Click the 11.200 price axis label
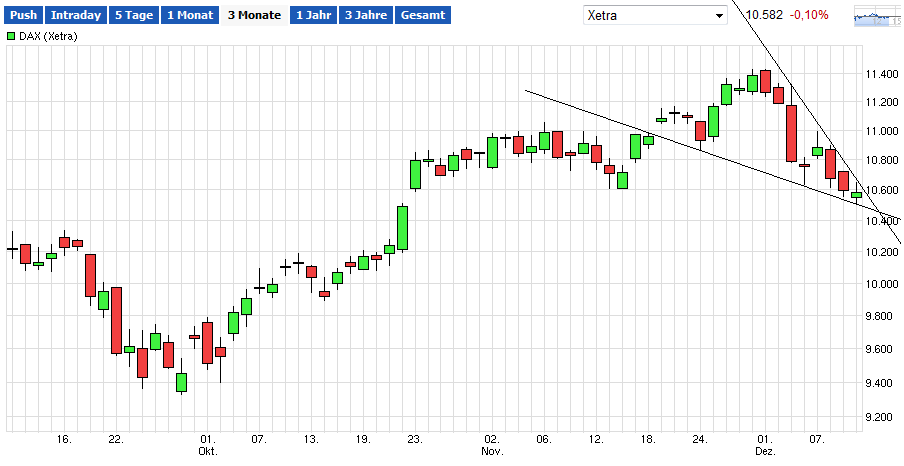 882,103
